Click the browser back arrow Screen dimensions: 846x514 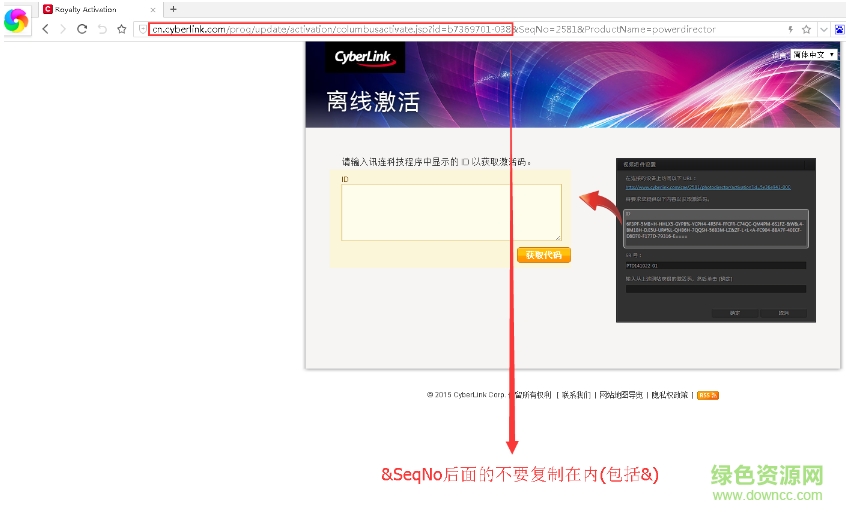pos(46,29)
